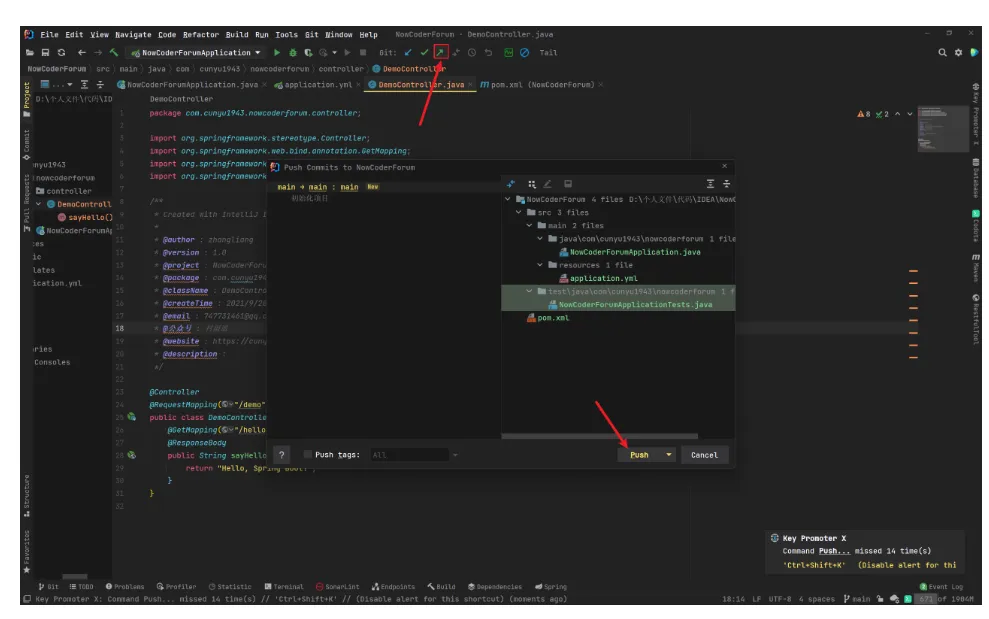Click the build hammer icon in toolbar
Image resolution: width=989 pixels, height=619 pixels.
pyautogui.click(x=114, y=52)
